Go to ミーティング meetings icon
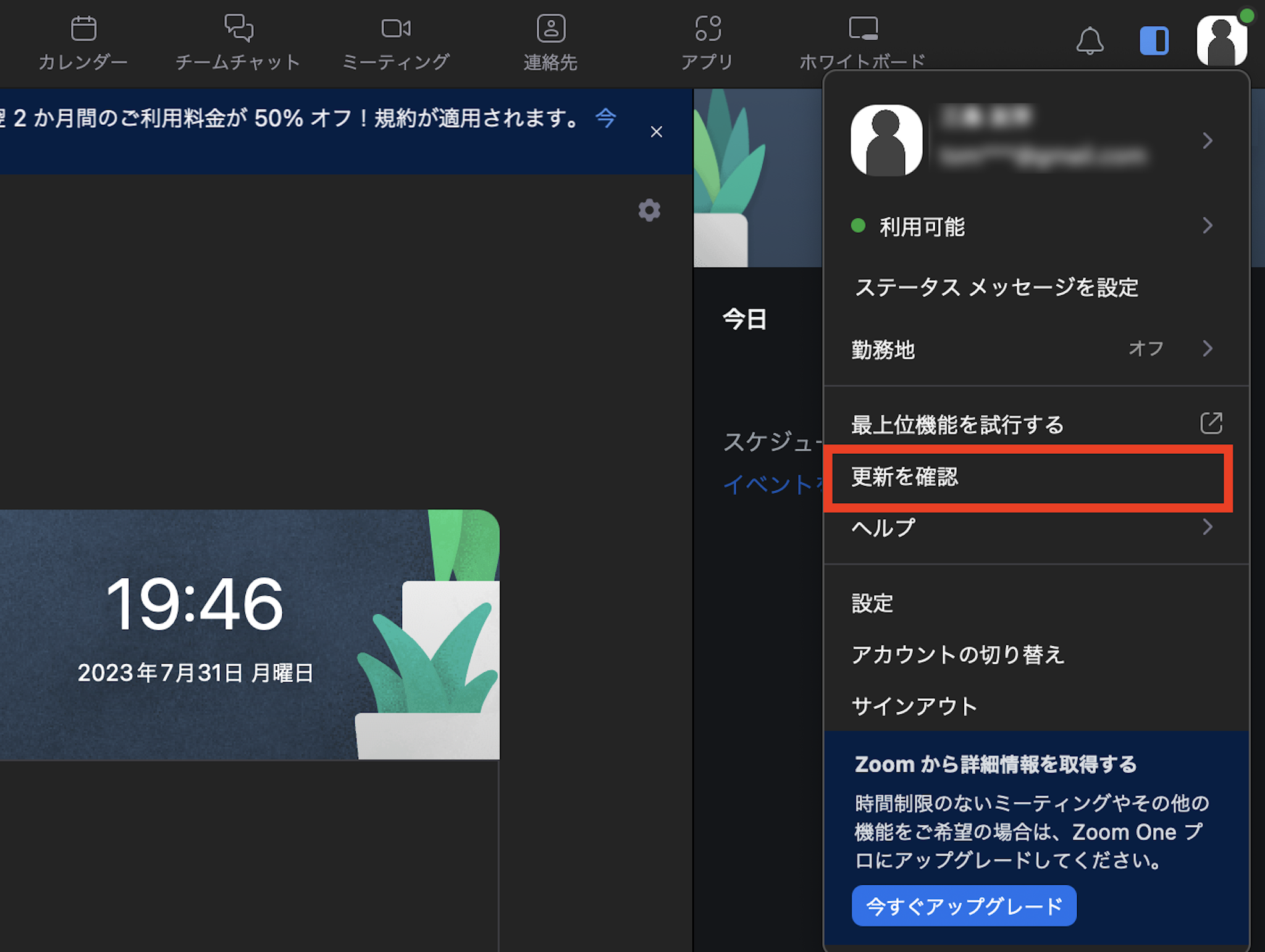This screenshot has width=1265, height=952. point(396,29)
